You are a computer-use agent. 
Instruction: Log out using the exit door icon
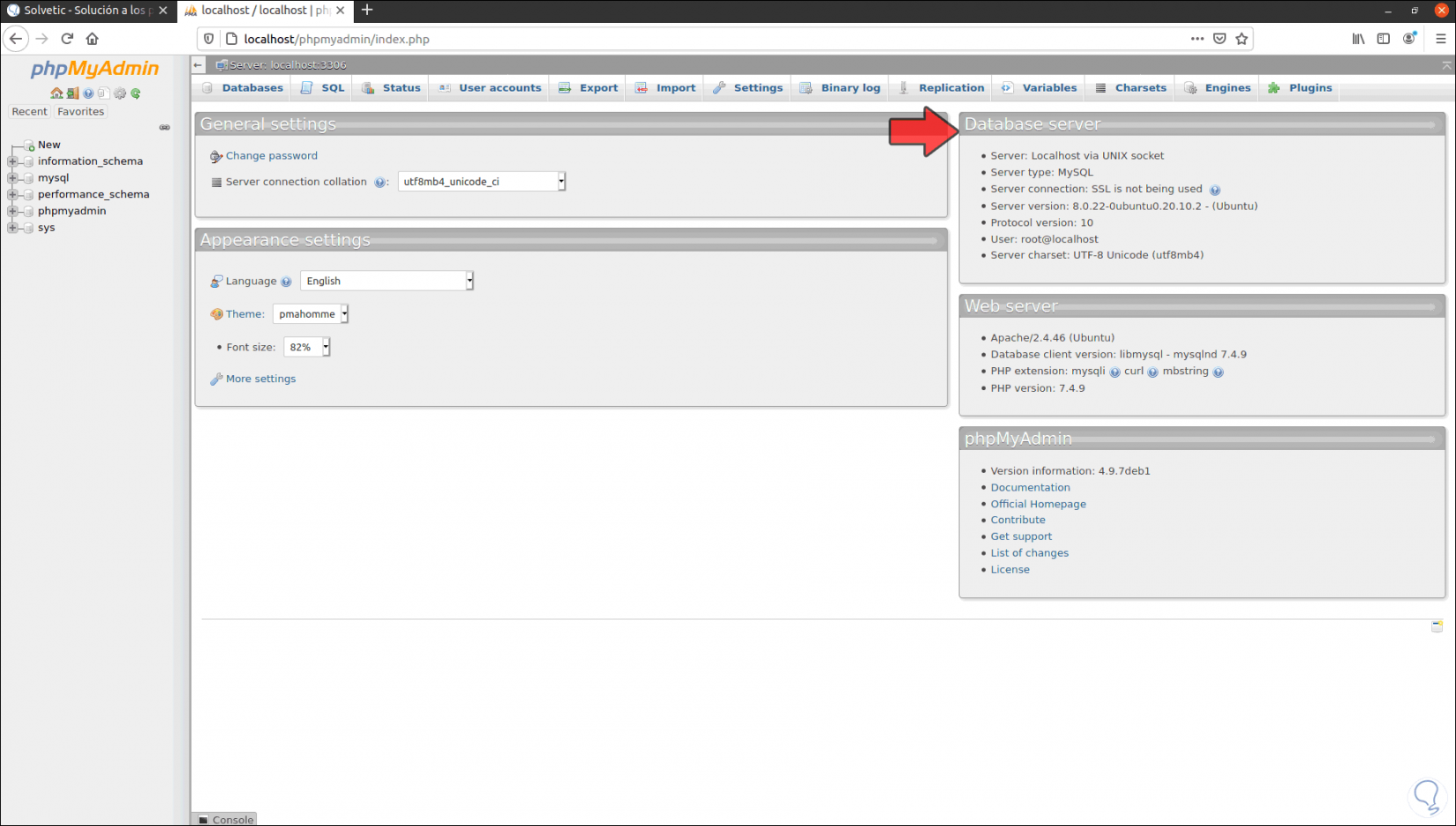coord(72,94)
